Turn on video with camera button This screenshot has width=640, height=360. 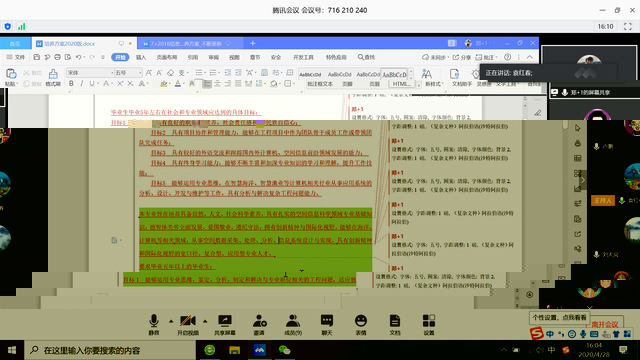coord(188,324)
